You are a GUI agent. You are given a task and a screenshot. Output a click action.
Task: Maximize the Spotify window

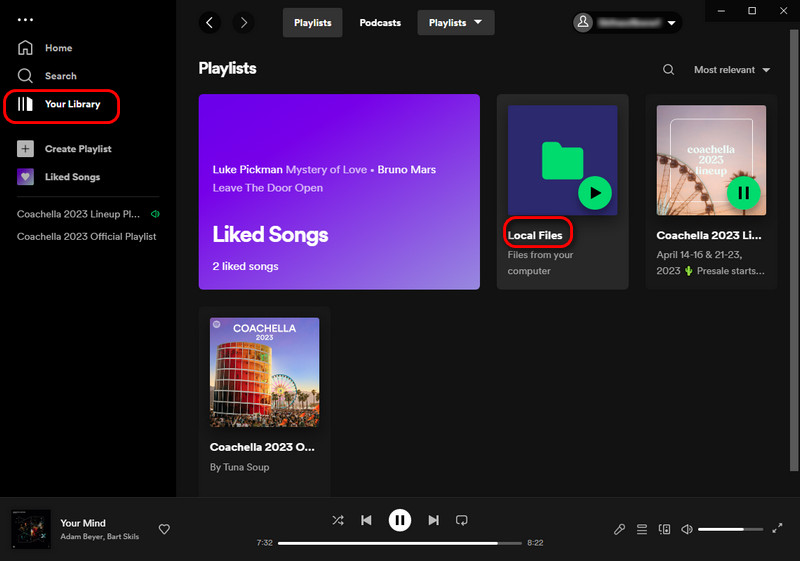click(752, 11)
